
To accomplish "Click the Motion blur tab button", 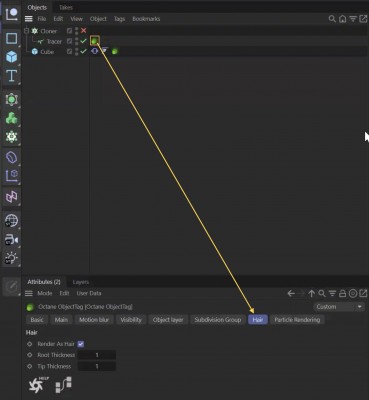I will pos(94,320).
